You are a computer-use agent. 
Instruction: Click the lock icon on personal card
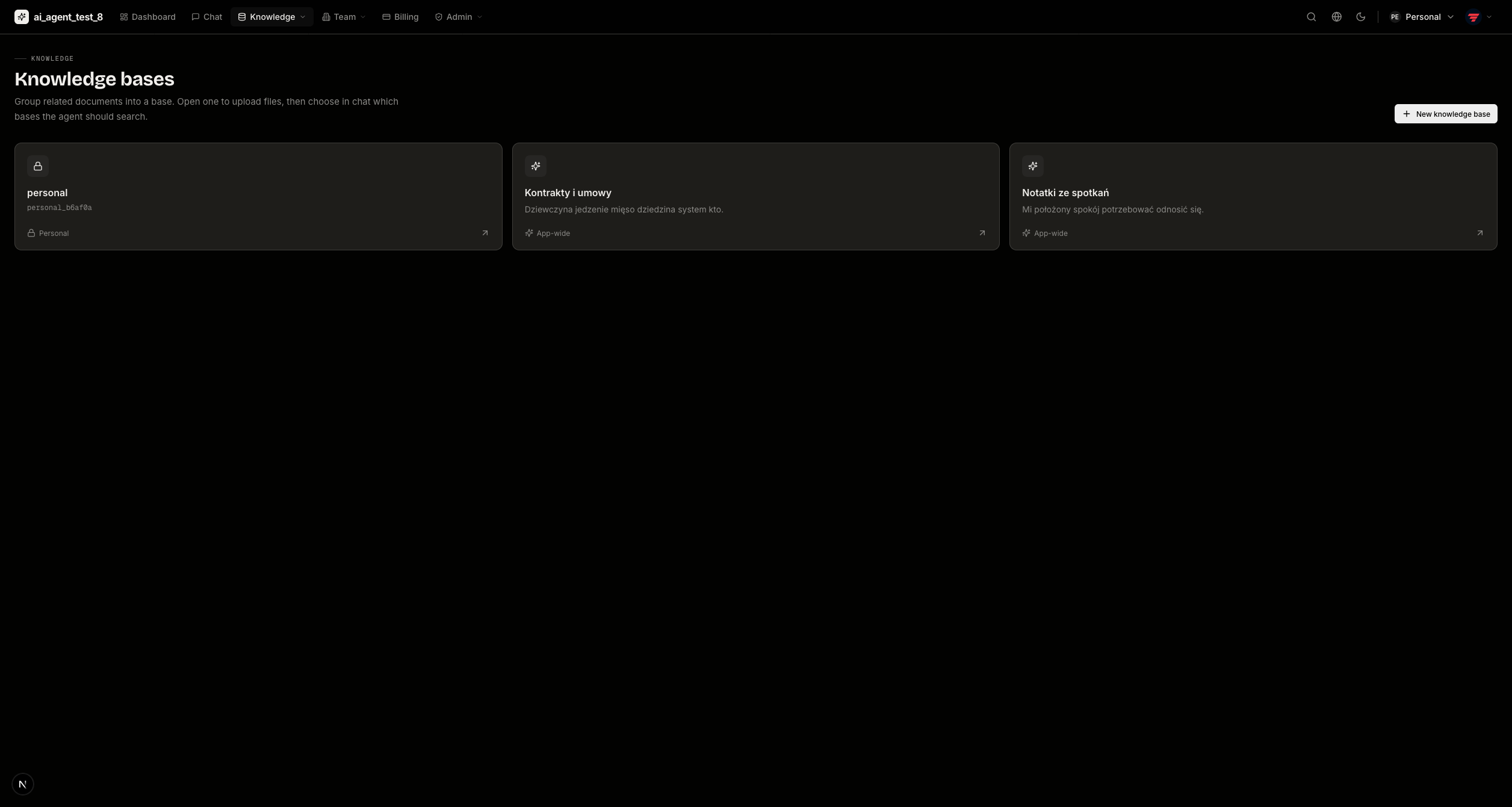pos(38,166)
